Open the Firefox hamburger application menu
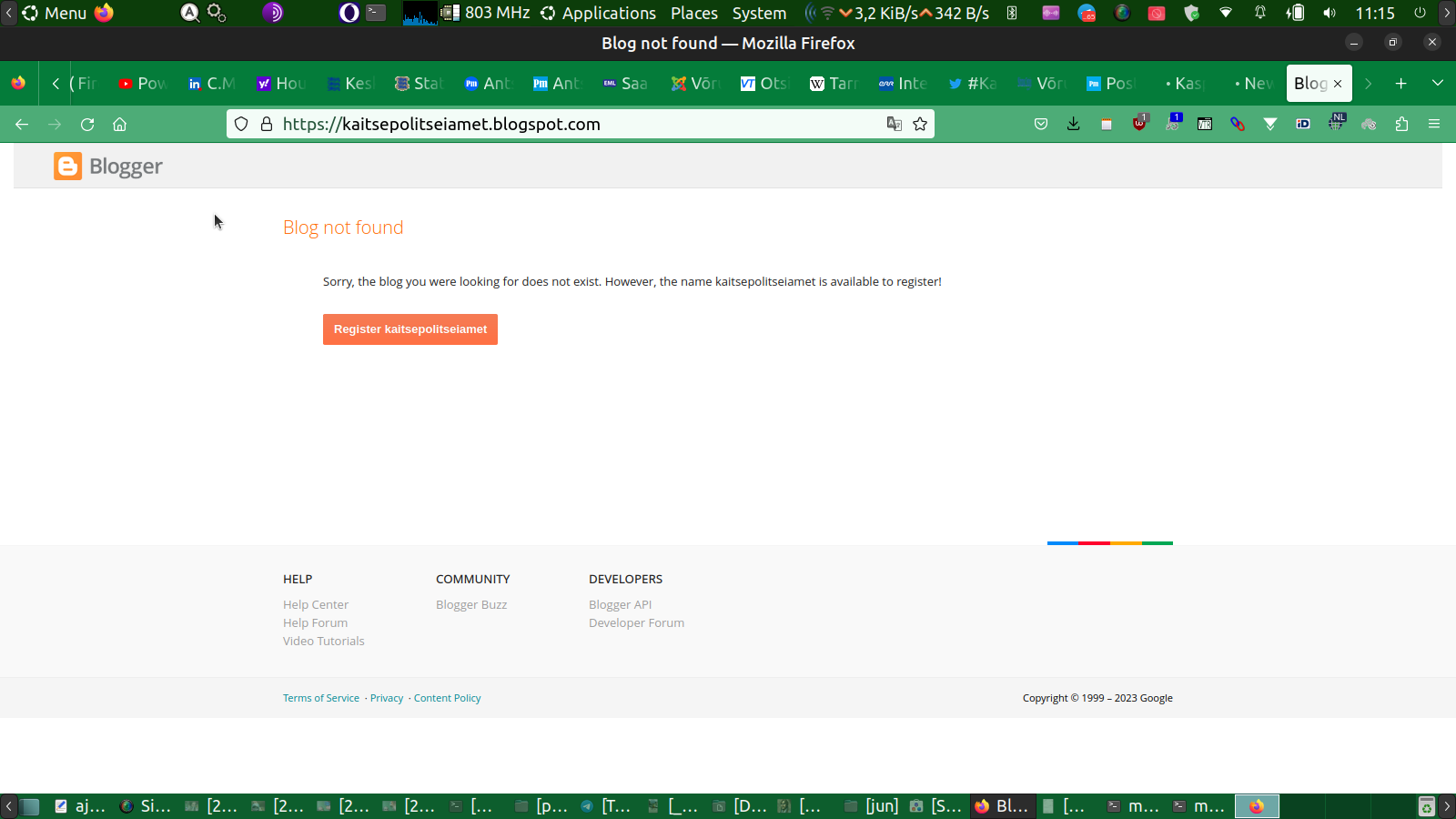Image resolution: width=1456 pixels, height=819 pixels. point(1434,124)
